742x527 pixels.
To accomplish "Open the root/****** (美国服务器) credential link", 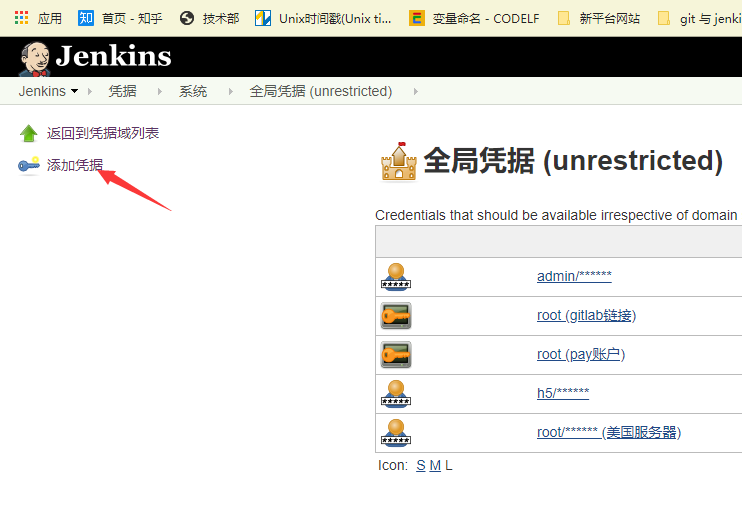I will pyautogui.click(x=609, y=432).
